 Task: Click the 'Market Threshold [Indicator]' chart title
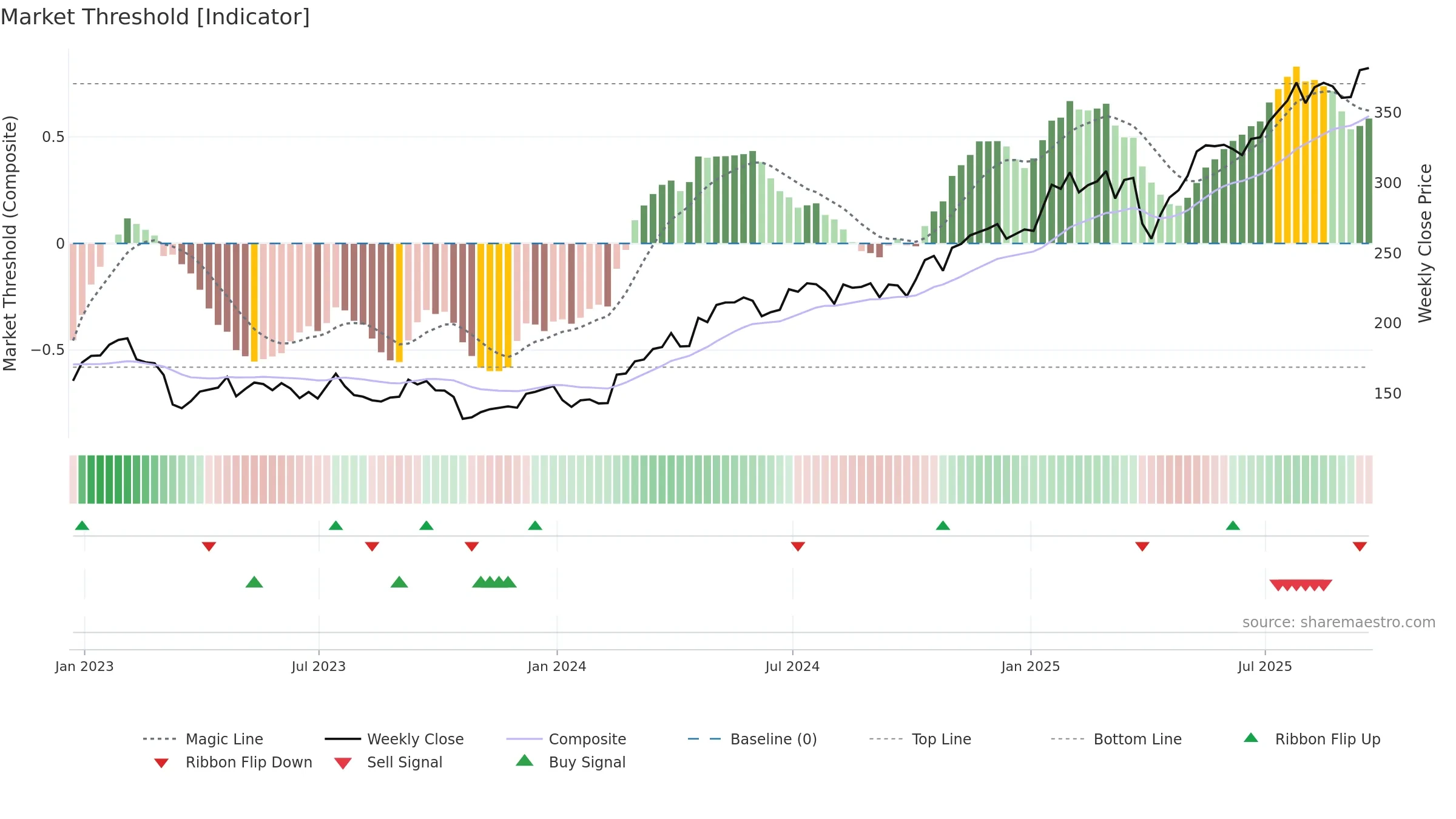[x=155, y=17]
